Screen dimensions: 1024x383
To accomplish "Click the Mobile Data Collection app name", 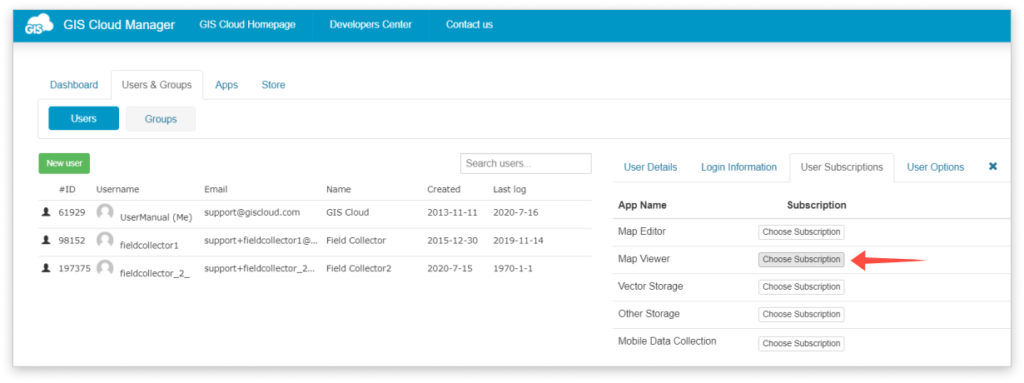I will [667, 342].
